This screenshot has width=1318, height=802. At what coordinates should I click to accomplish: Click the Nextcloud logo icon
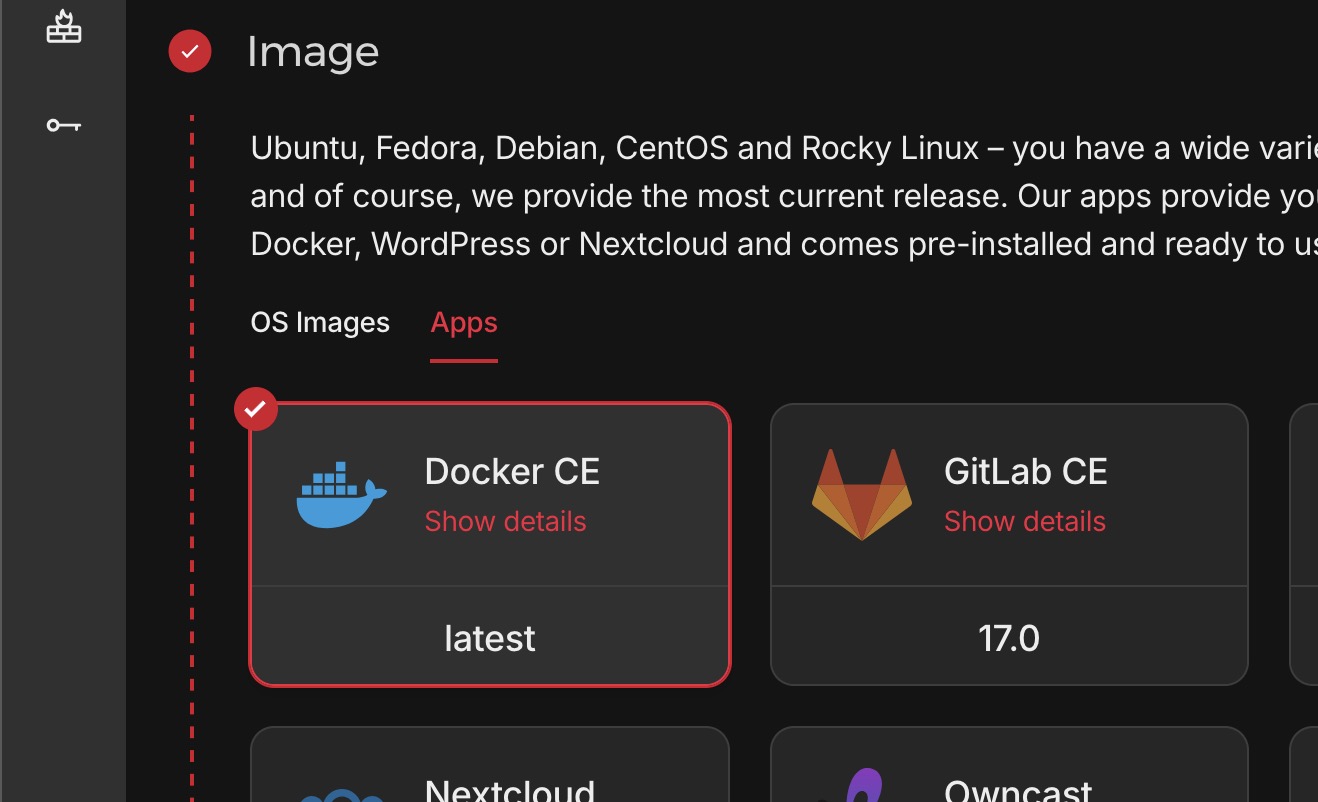point(343,795)
